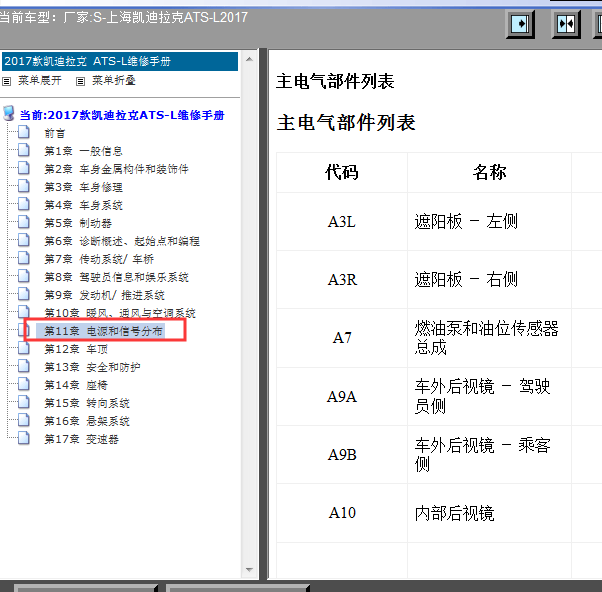Open 第7章 传动系统/车桥
602x592 pixels.
click(x=99, y=260)
